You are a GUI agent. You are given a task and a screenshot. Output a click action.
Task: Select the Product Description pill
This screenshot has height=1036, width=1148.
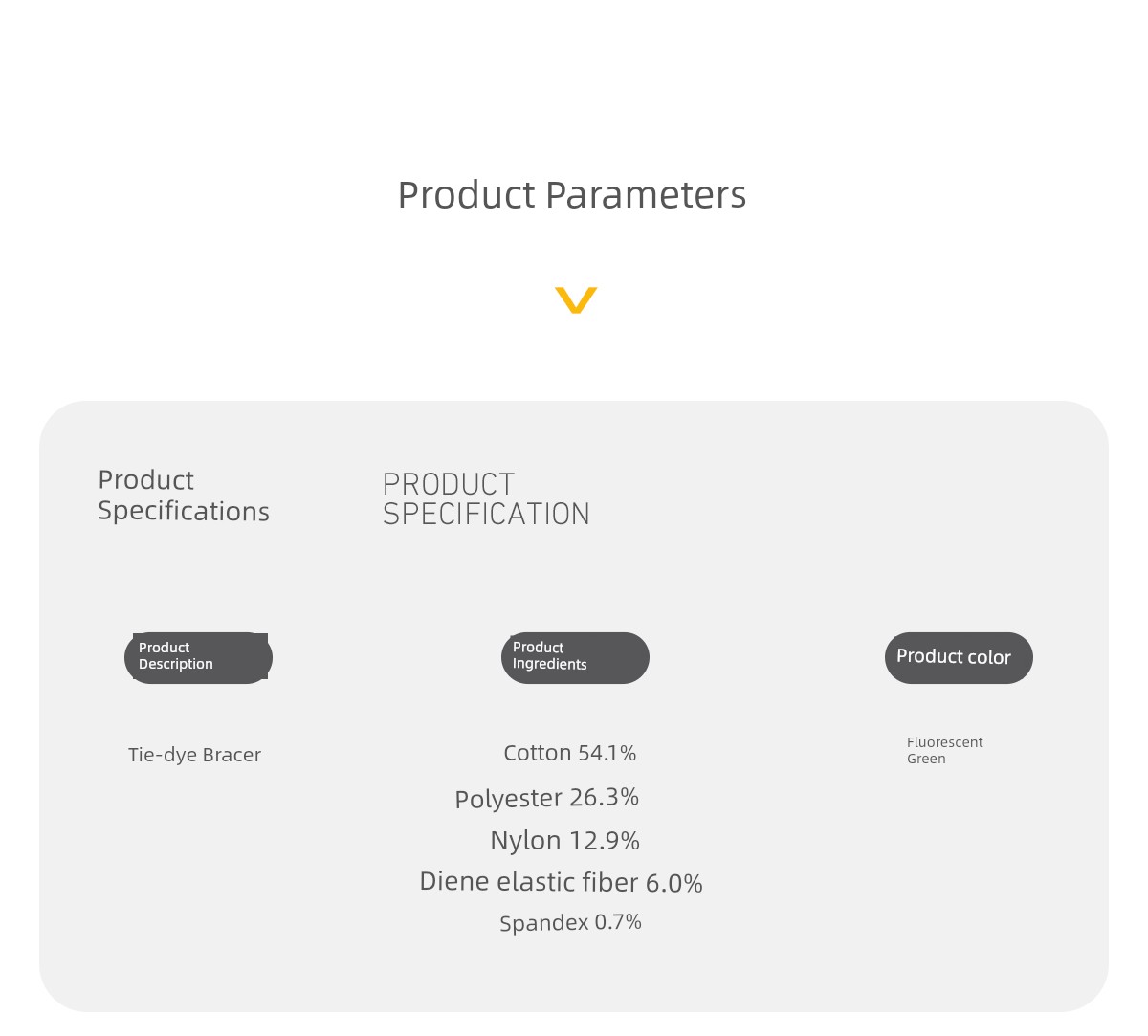198,658
